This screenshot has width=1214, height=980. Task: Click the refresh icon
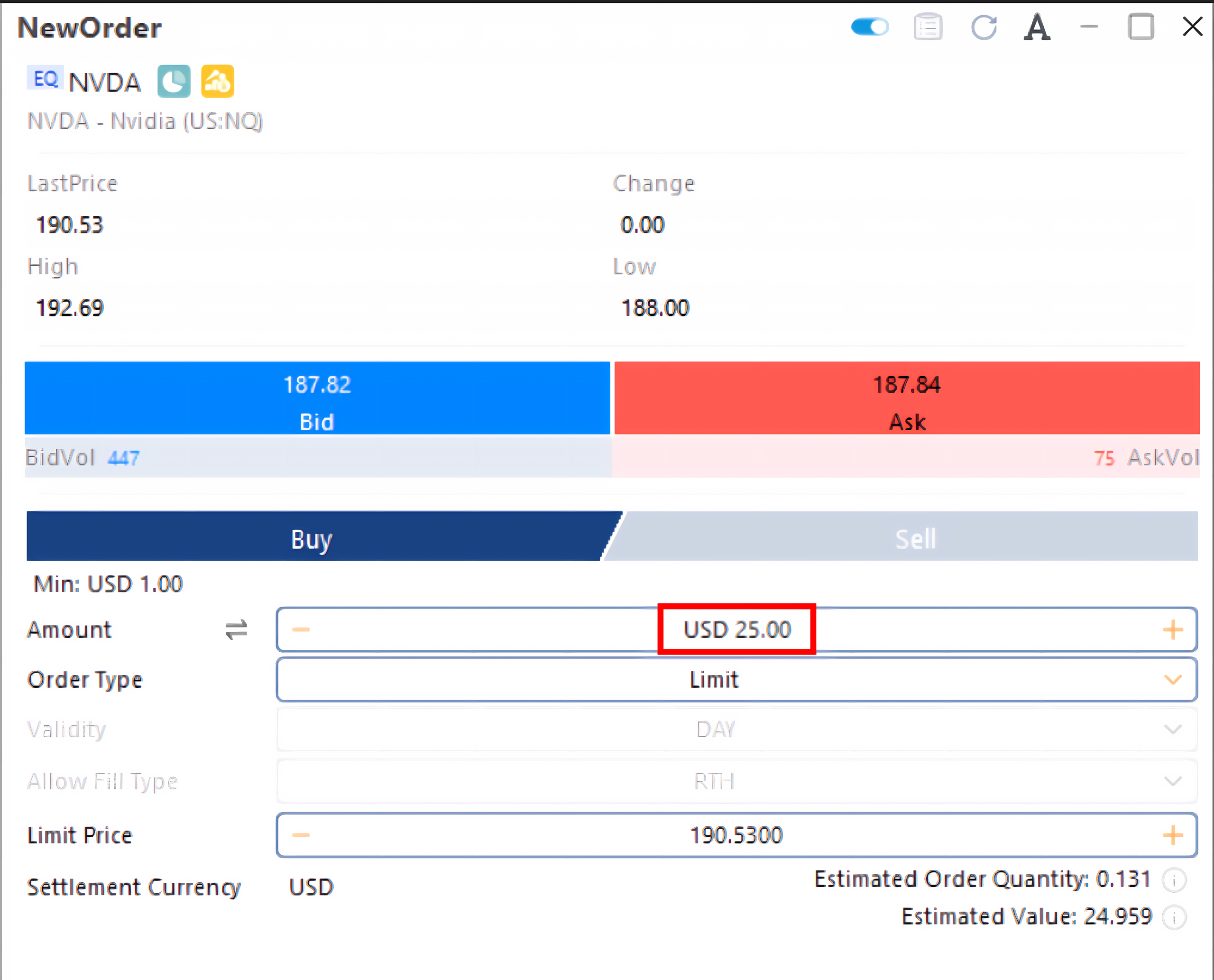pos(984,27)
